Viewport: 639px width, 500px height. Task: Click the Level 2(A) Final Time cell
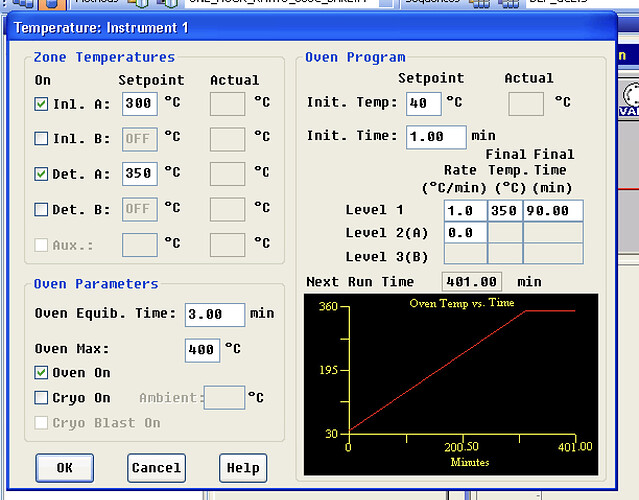(x=553, y=233)
